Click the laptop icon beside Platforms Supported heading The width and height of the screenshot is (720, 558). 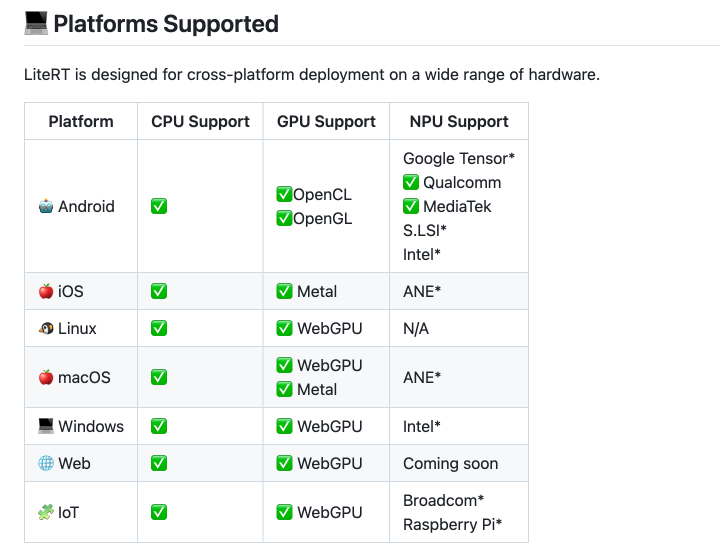36,23
